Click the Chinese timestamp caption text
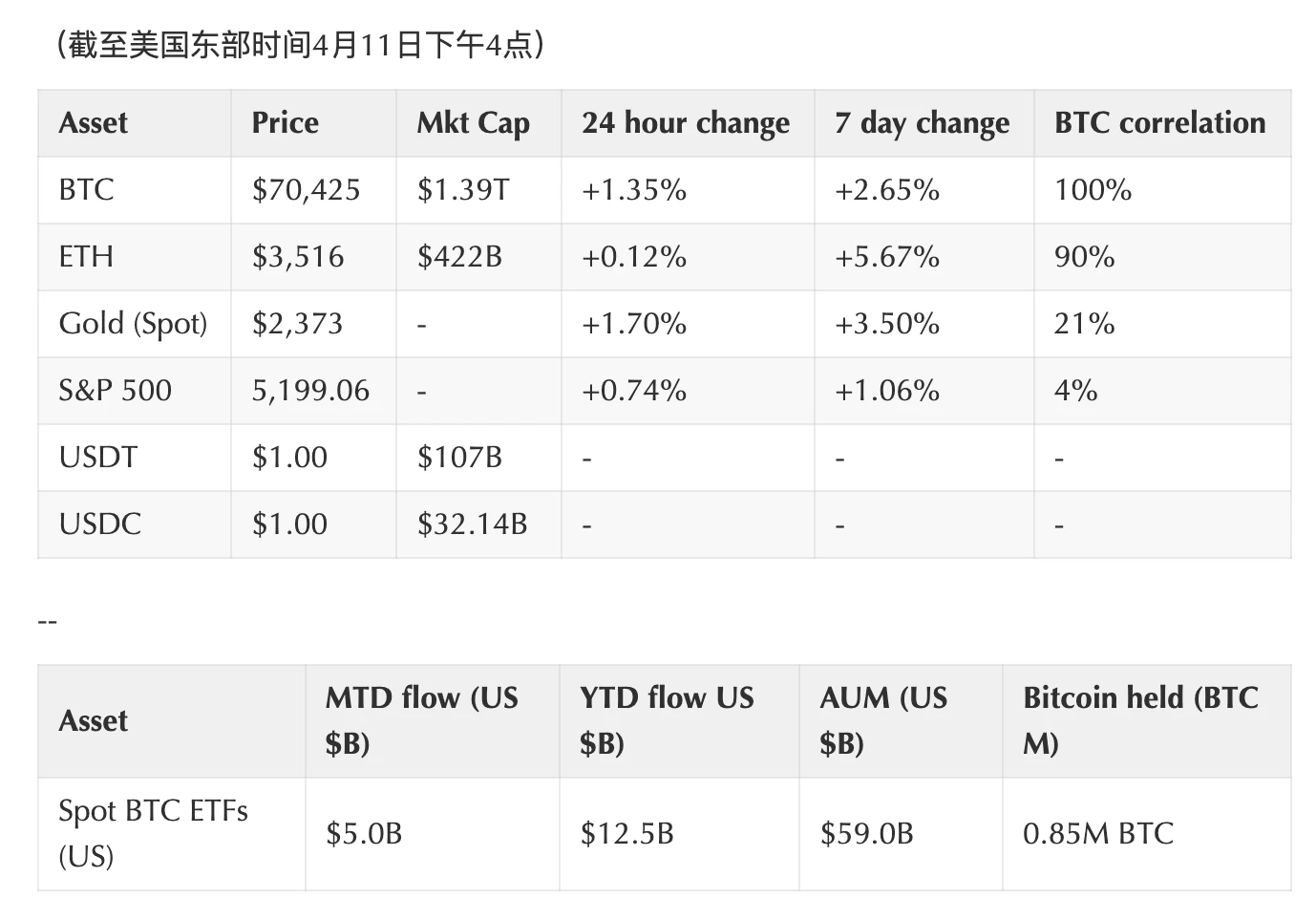This screenshot has width=1316, height=920. (301, 45)
